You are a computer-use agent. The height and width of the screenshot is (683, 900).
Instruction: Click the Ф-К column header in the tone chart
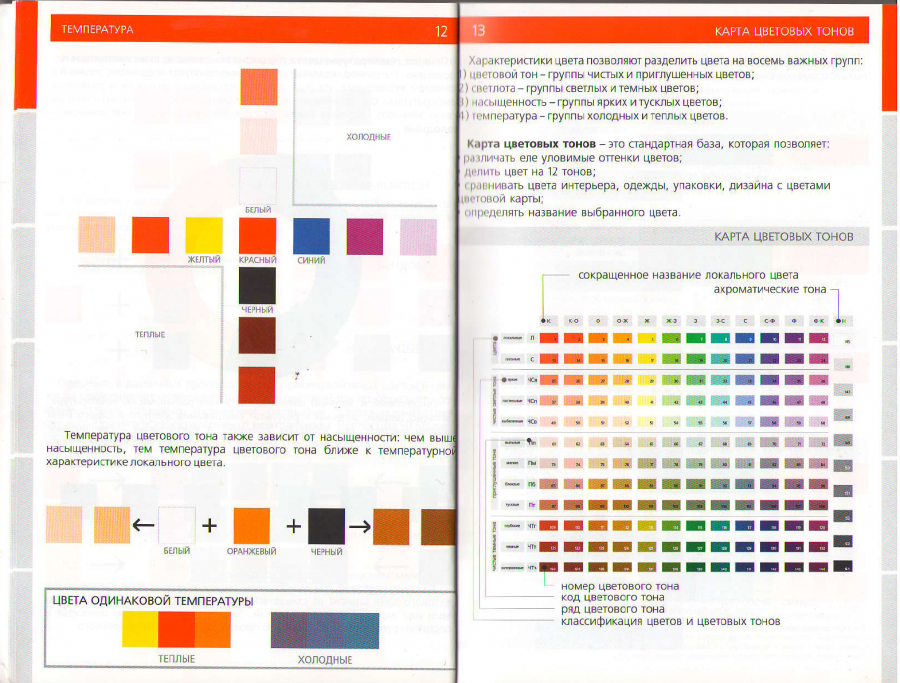pyautogui.click(x=818, y=321)
